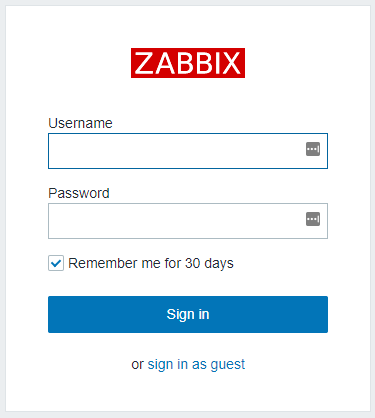Click the red ZABBIX logo
Image resolution: width=375 pixels, height=418 pixels.
click(188, 63)
